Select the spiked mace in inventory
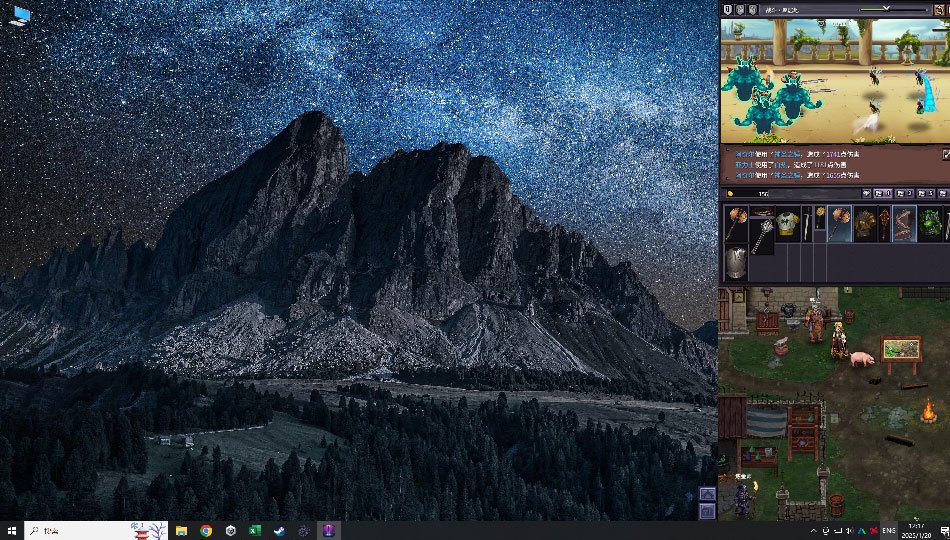The image size is (950, 540). (762, 238)
